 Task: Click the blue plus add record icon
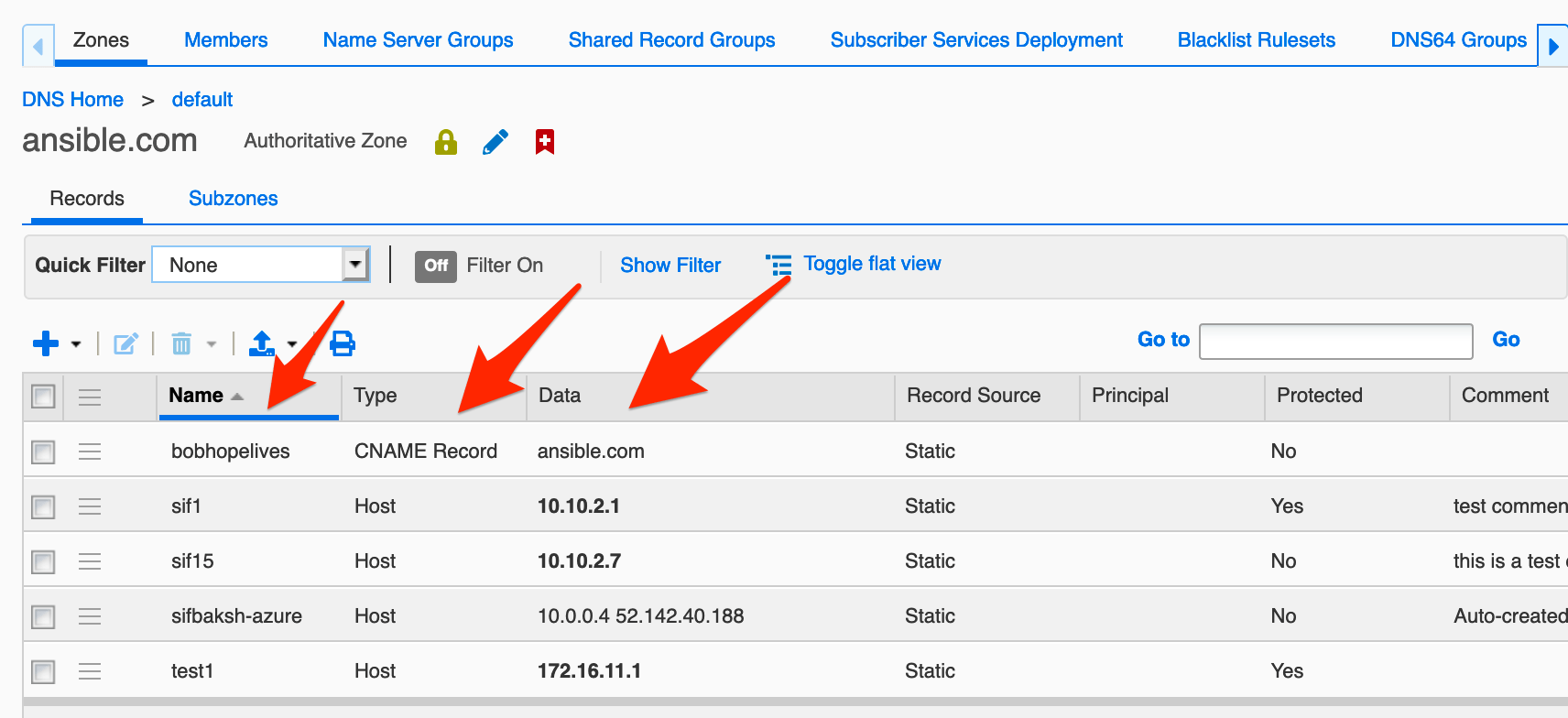click(46, 343)
